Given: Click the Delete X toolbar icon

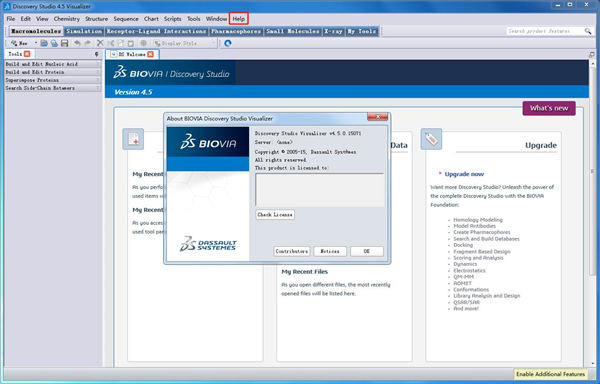Looking at the screenshot, I should [x=100, y=43].
